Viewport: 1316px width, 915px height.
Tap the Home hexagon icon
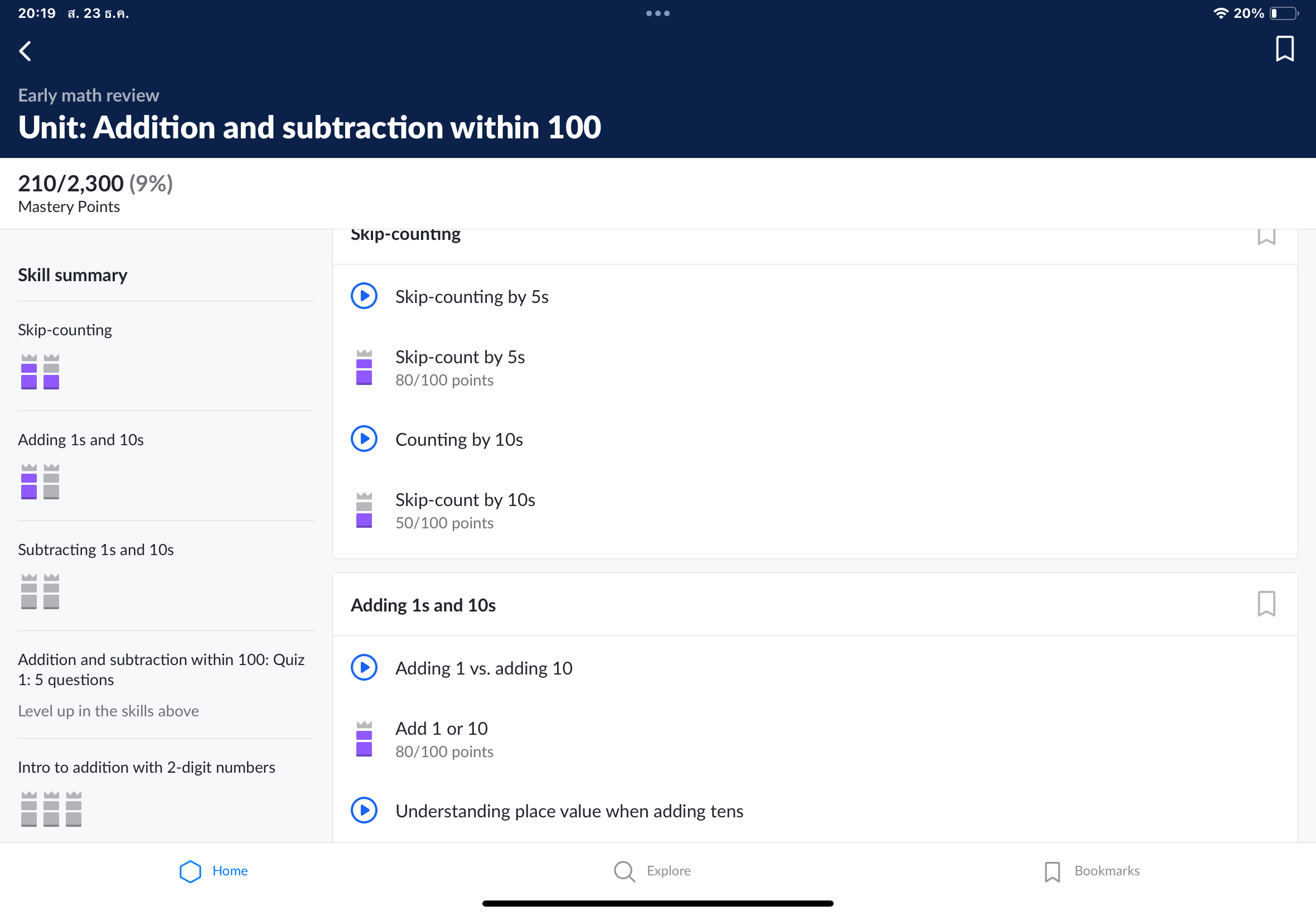pos(190,871)
